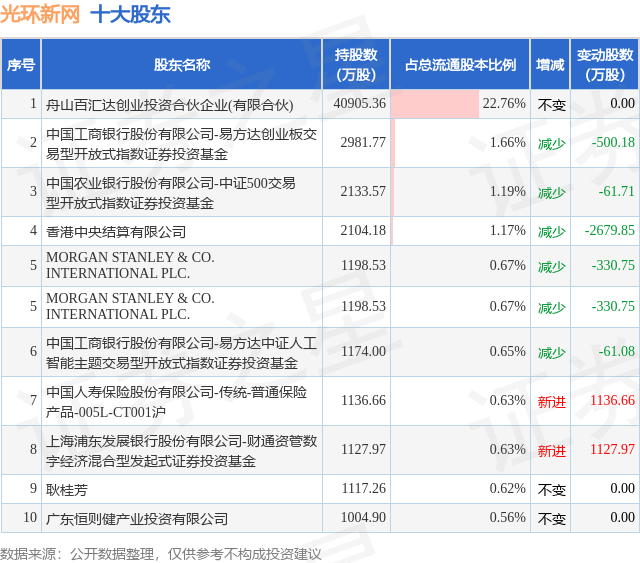Click the 持股数(万股) column header
The width and height of the screenshot is (640, 563).
coord(356,65)
